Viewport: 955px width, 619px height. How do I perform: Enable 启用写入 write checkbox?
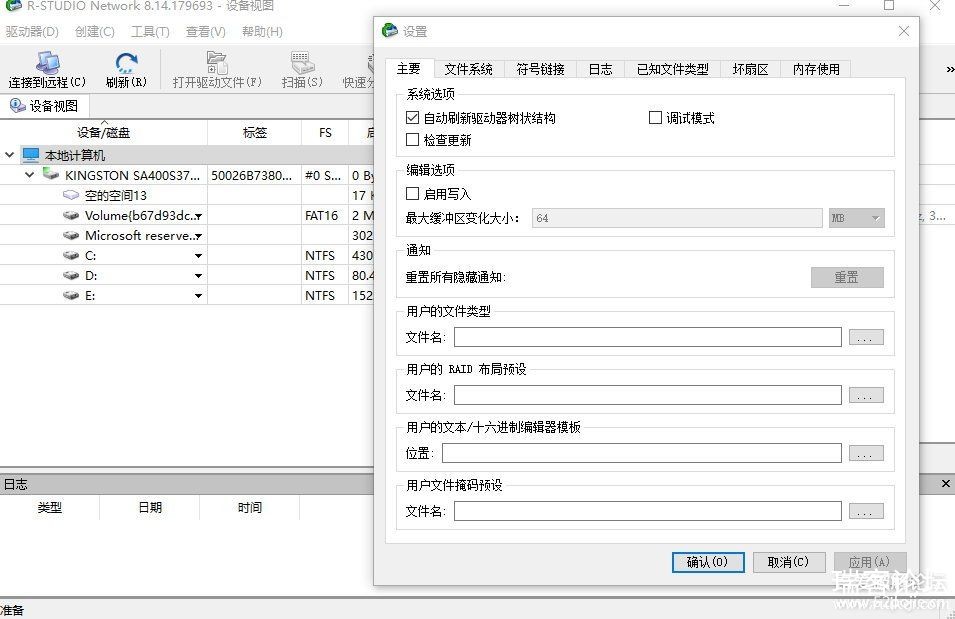point(412,194)
